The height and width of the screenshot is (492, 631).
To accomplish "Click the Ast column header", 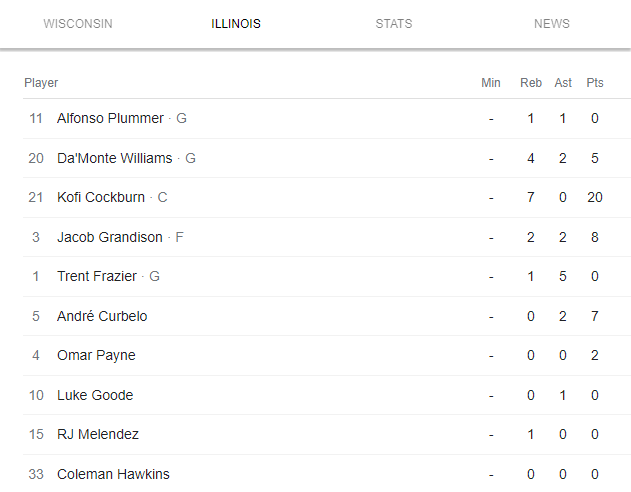I will pyautogui.click(x=563, y=83).
